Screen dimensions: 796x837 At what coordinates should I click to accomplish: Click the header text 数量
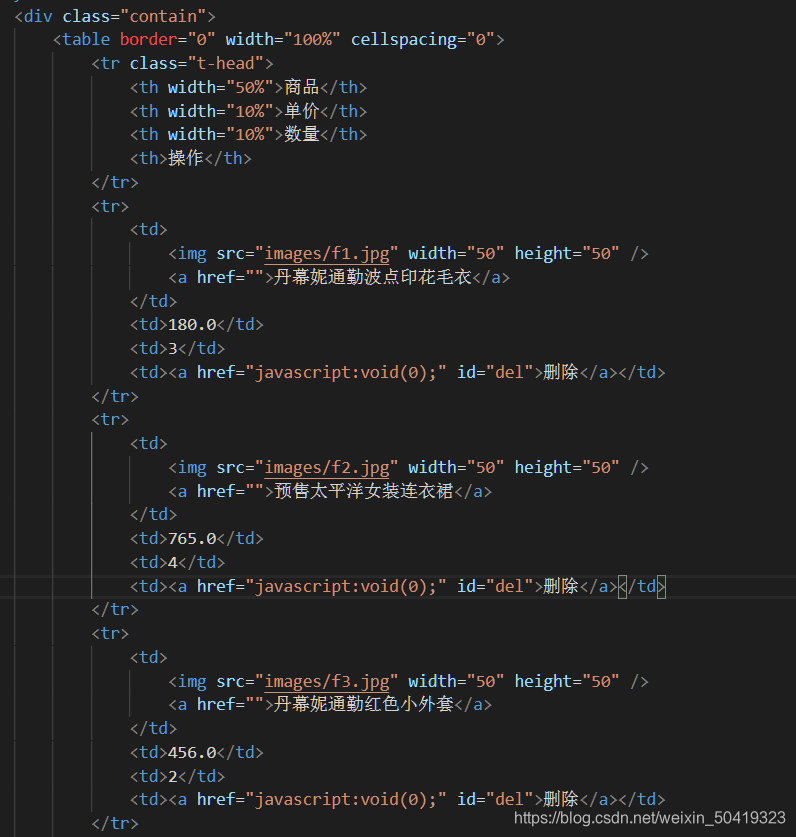(302, 134)
